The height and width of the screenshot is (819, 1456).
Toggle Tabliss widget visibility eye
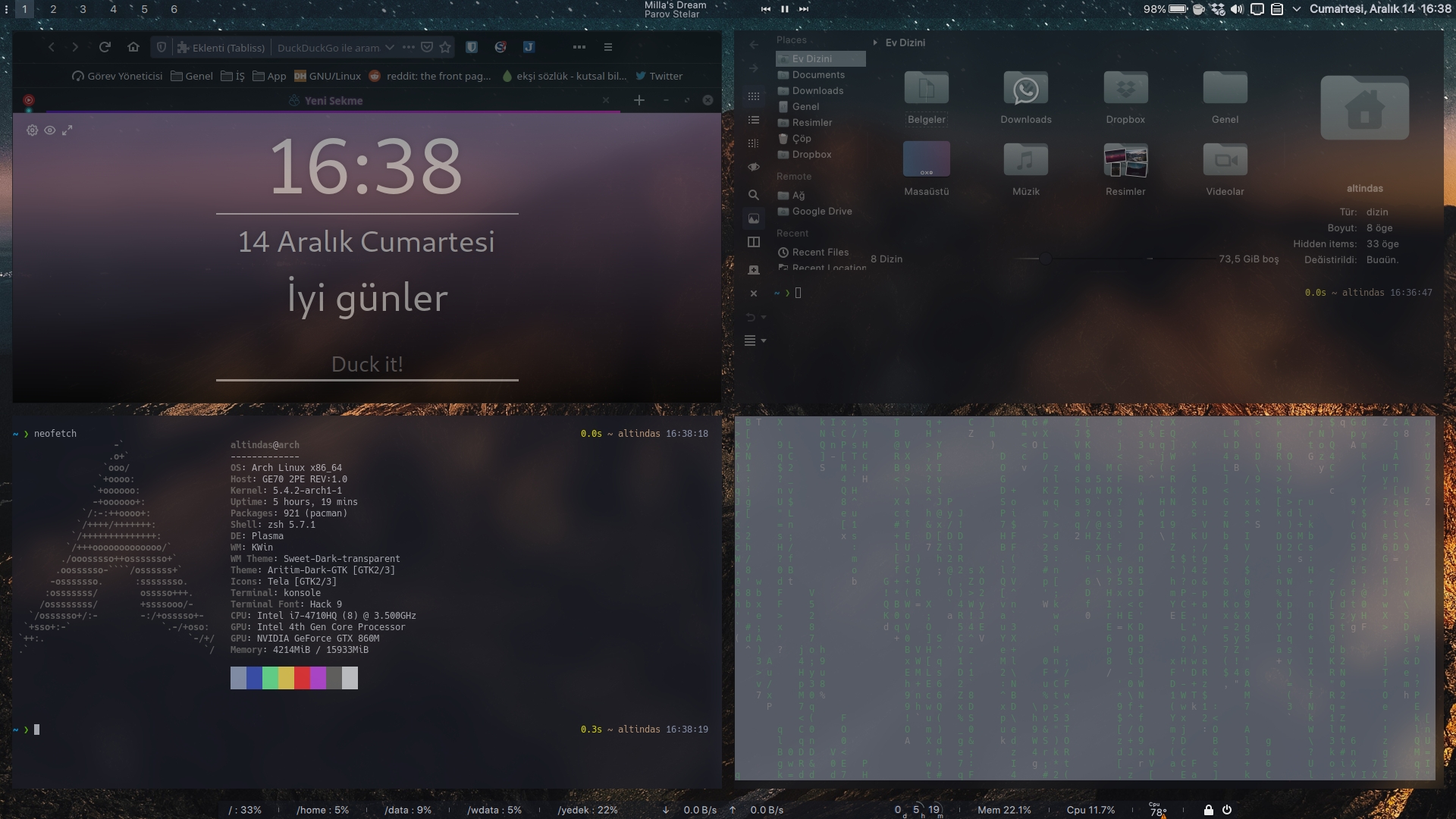50,130
